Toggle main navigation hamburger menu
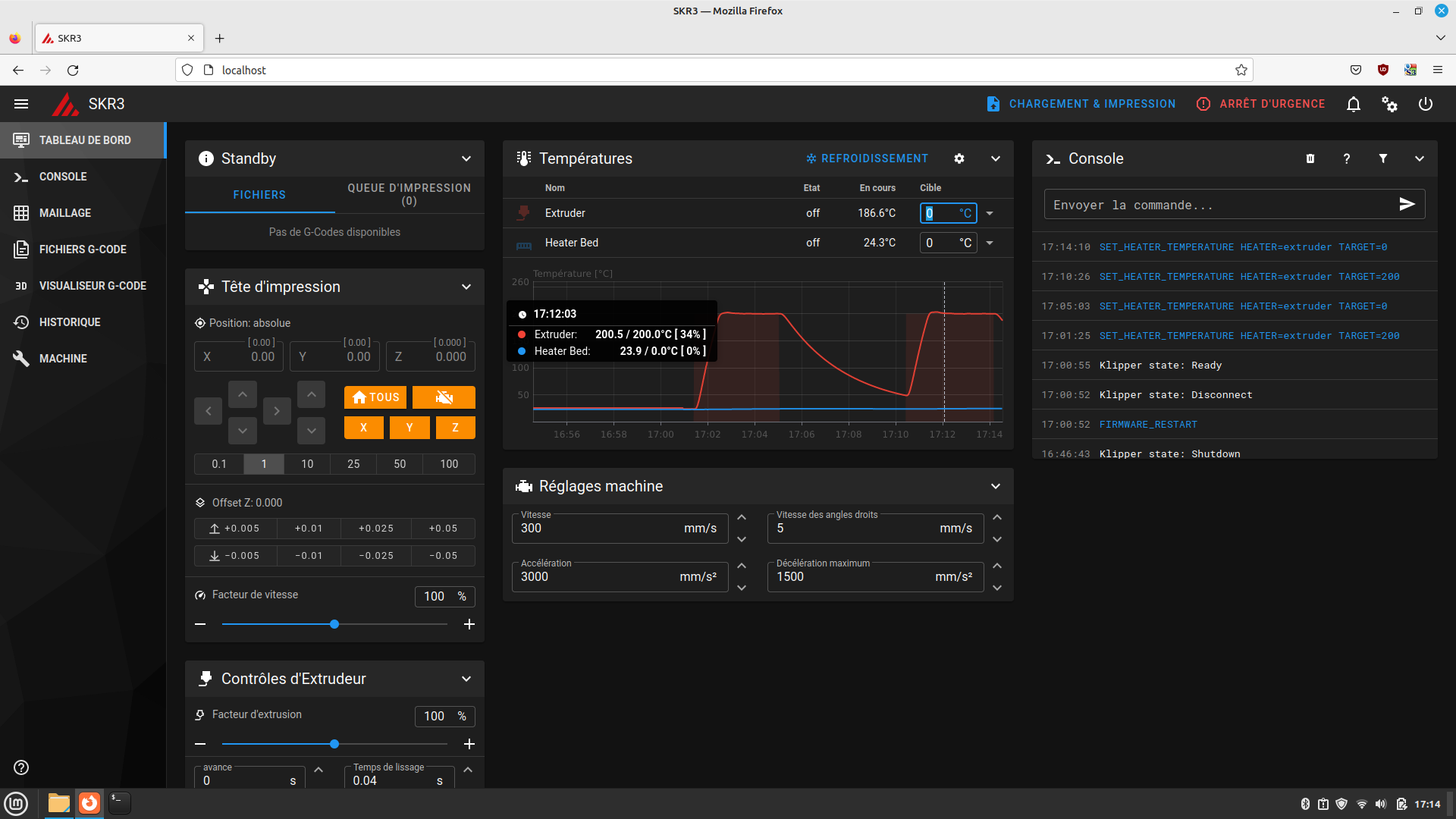Screen dimensions: 1456x819 point(21,104)
